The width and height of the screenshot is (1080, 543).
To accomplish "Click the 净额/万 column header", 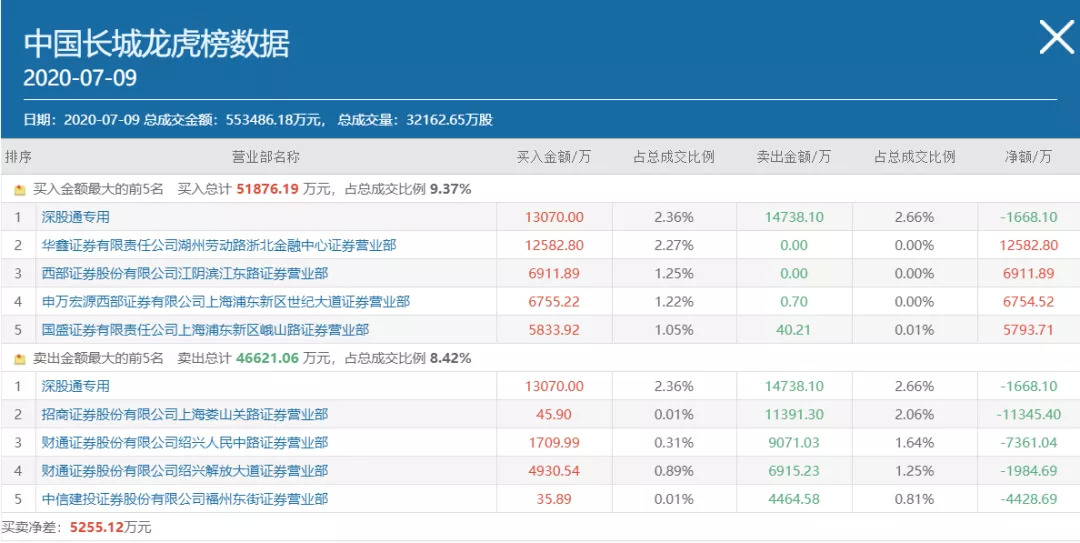I will click(x=1028, y=157).
